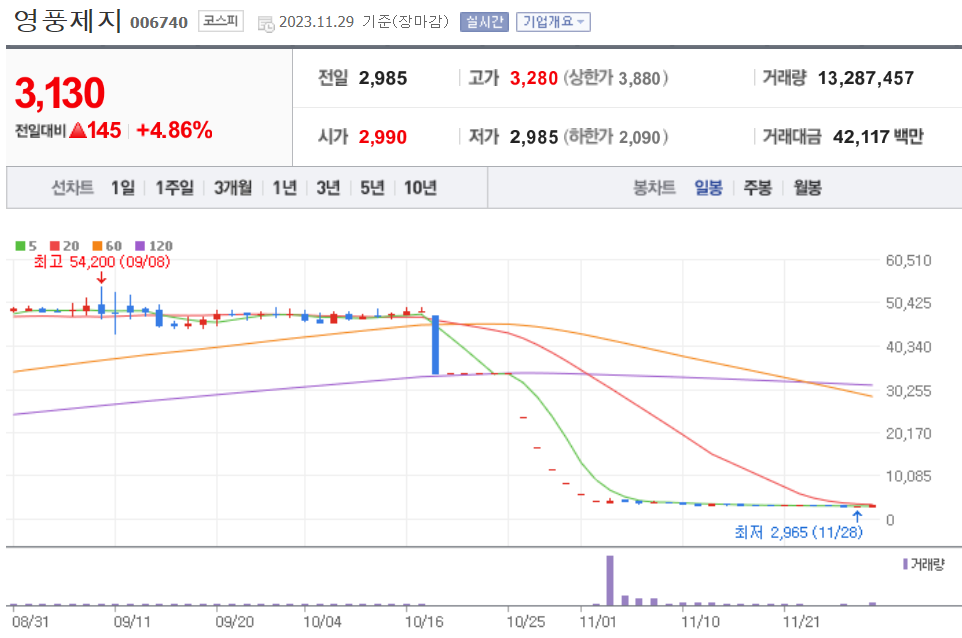This screenshot has width=962, height=638.
Task: Select the 1주일 line chart tab
Action: pyautogui.click(x=174, y=187)
